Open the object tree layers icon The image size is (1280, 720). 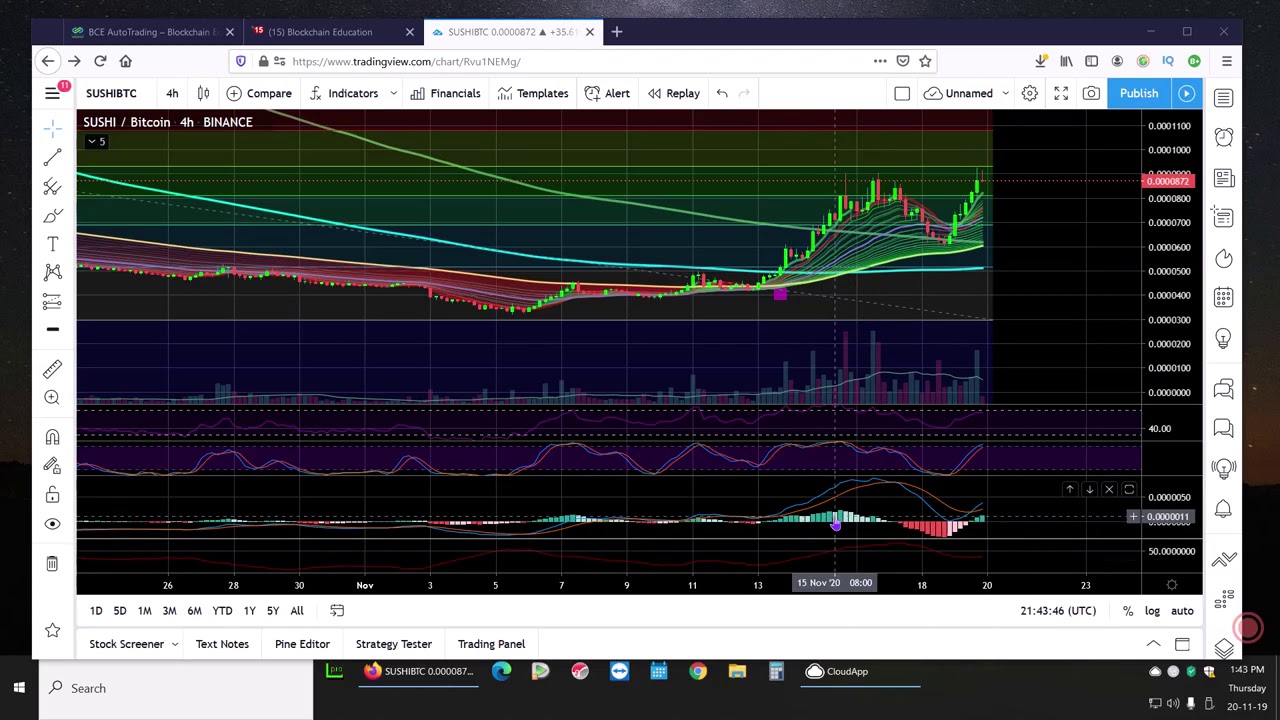[x=1223, y=648]
